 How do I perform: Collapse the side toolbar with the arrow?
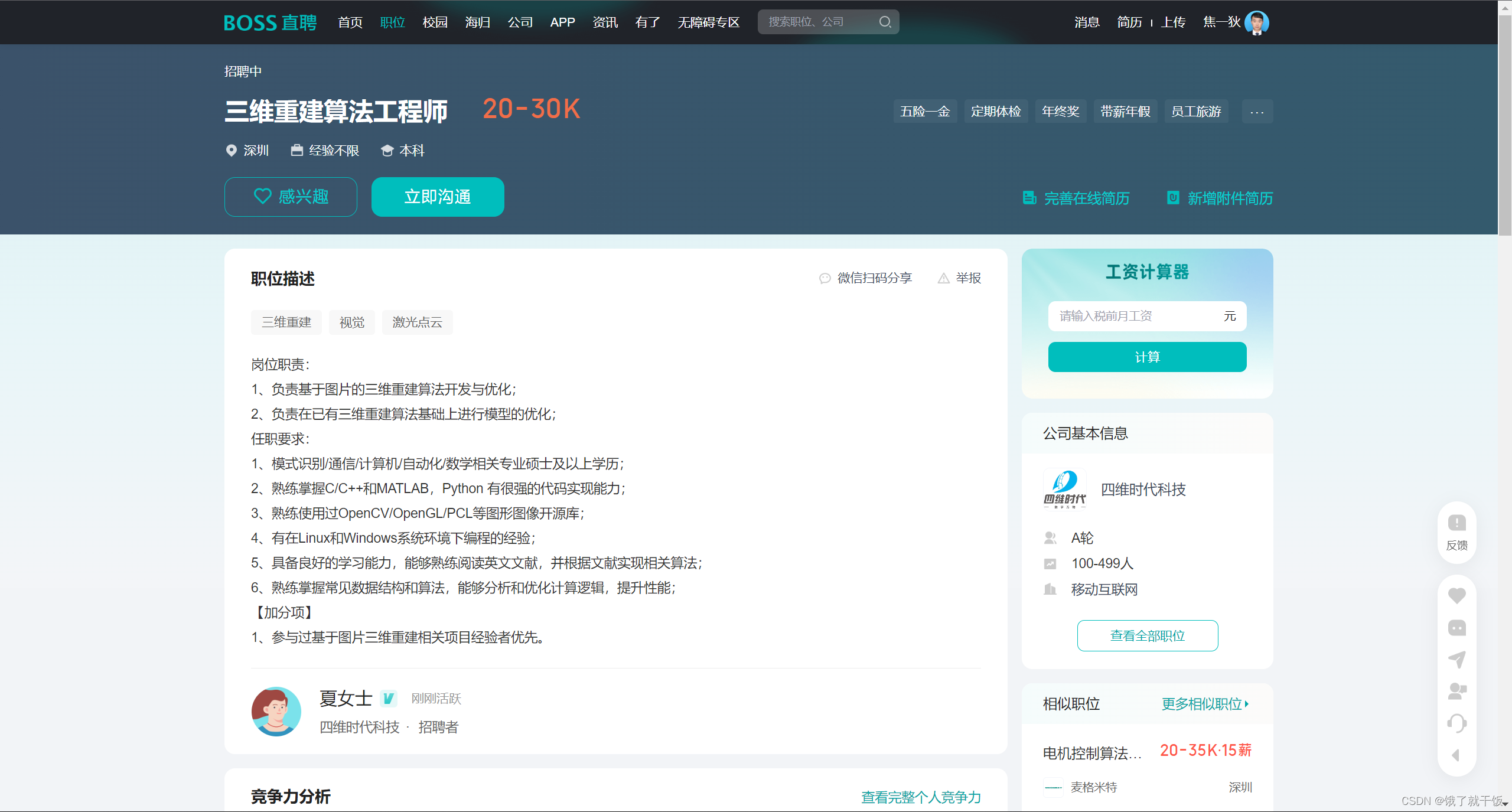click(1456, 755)
